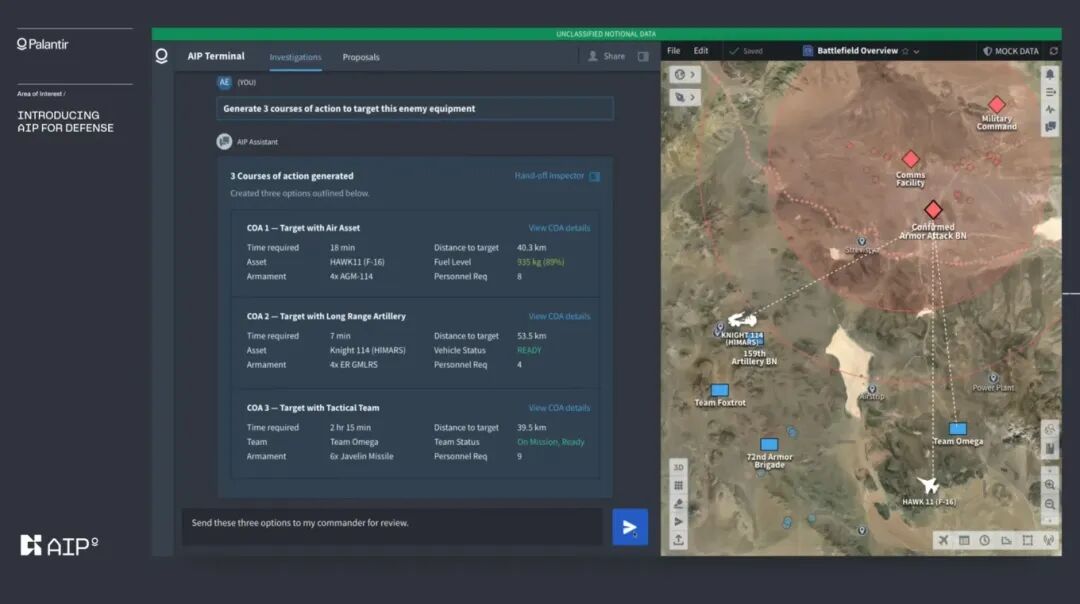
Task: Click the message input field
Action: 392,527
